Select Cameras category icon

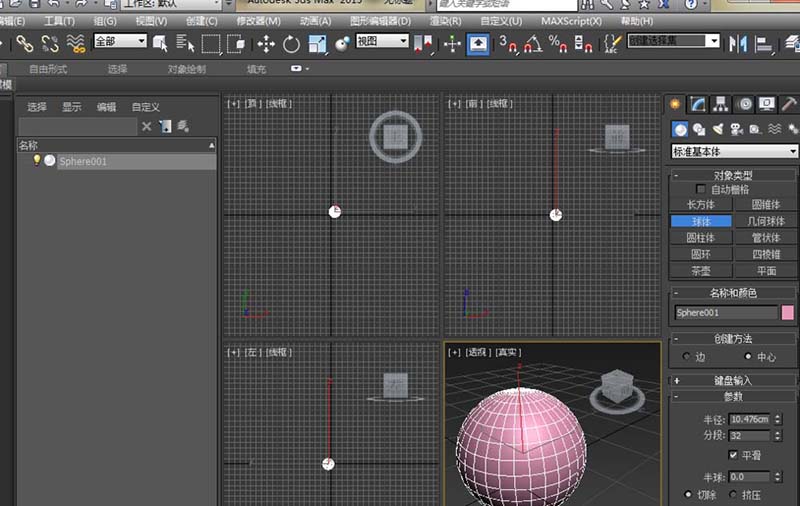coord(736,130)
